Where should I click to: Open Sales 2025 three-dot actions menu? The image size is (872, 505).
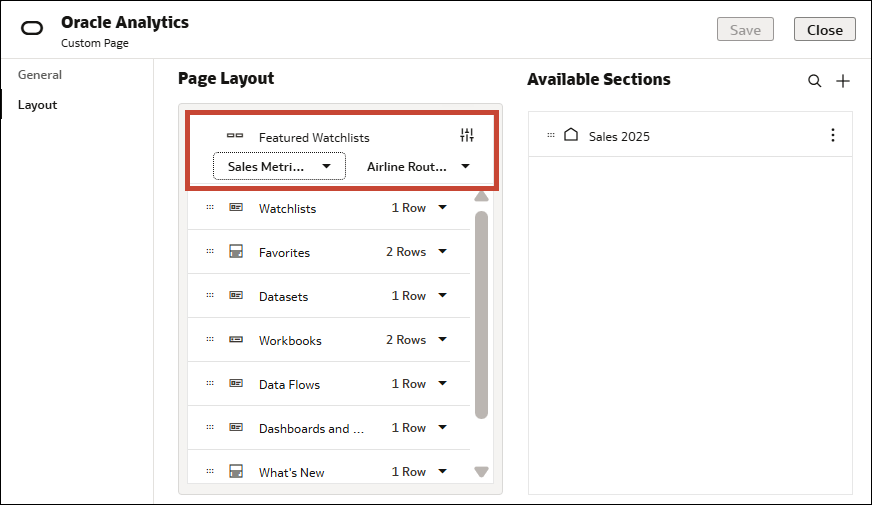[833, 136]
